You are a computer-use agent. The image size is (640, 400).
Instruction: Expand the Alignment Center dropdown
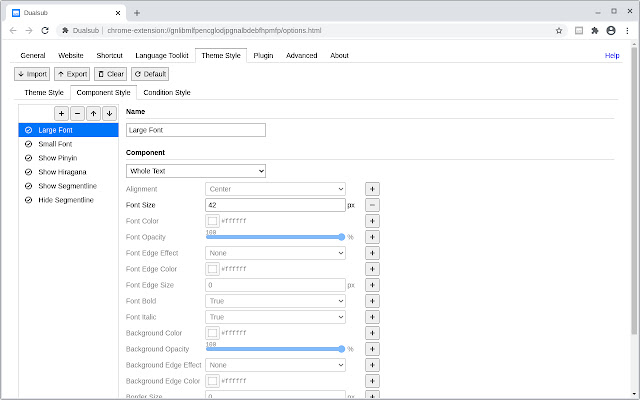275,189
